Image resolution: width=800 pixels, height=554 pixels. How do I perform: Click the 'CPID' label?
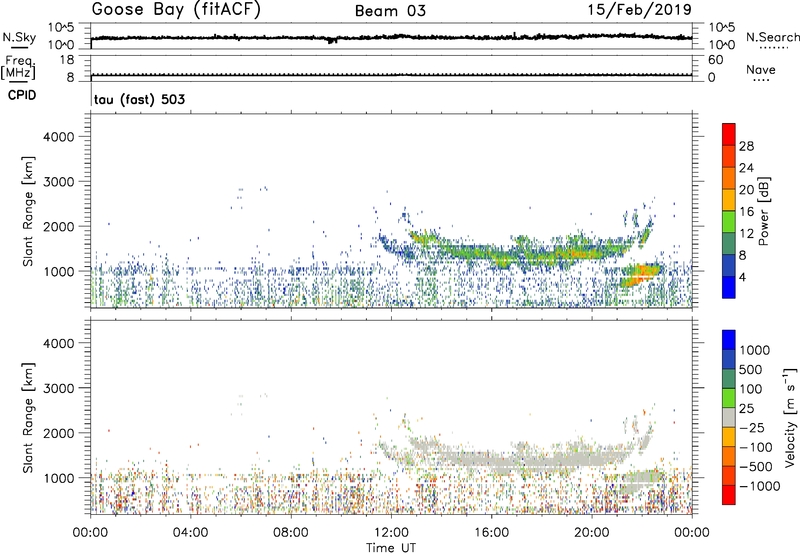[x=22, y=95]
